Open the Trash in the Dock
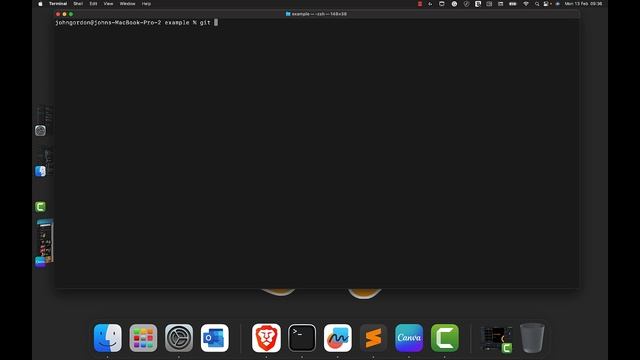The image size is (640, 360). 532,338
